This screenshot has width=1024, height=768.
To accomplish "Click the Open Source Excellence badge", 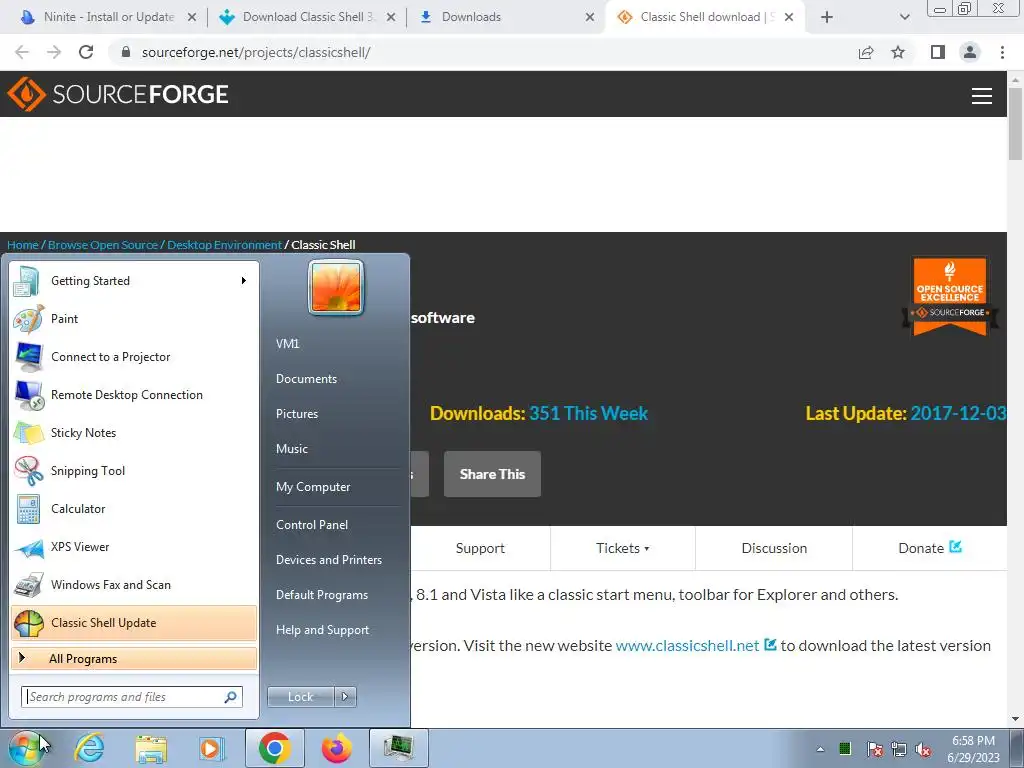I will coord(950,296).
